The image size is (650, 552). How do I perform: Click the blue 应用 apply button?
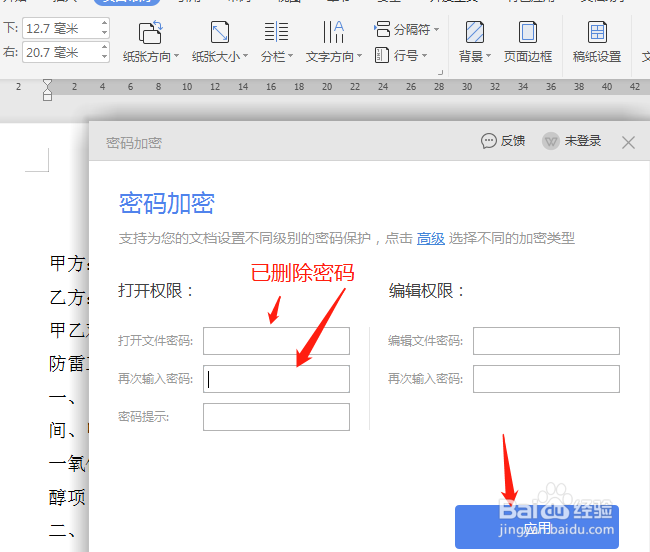click(537, 527)
